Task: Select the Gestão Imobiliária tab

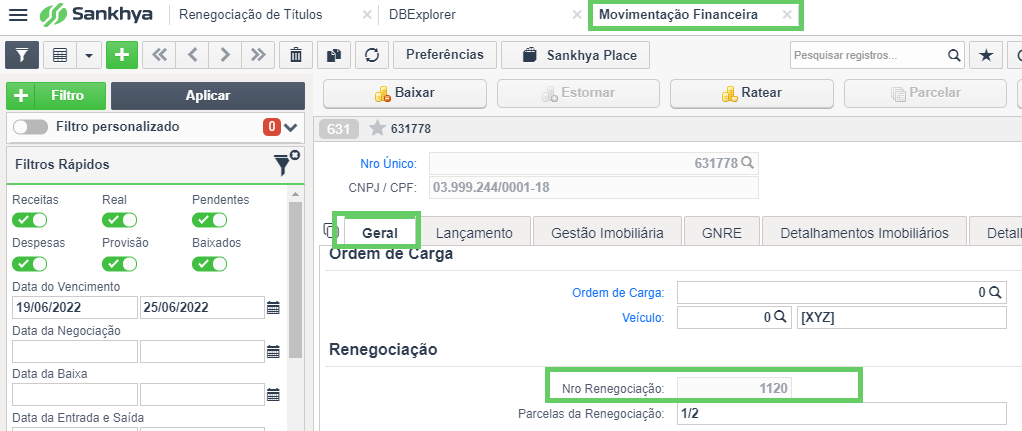Action: (x=607, y=233)
